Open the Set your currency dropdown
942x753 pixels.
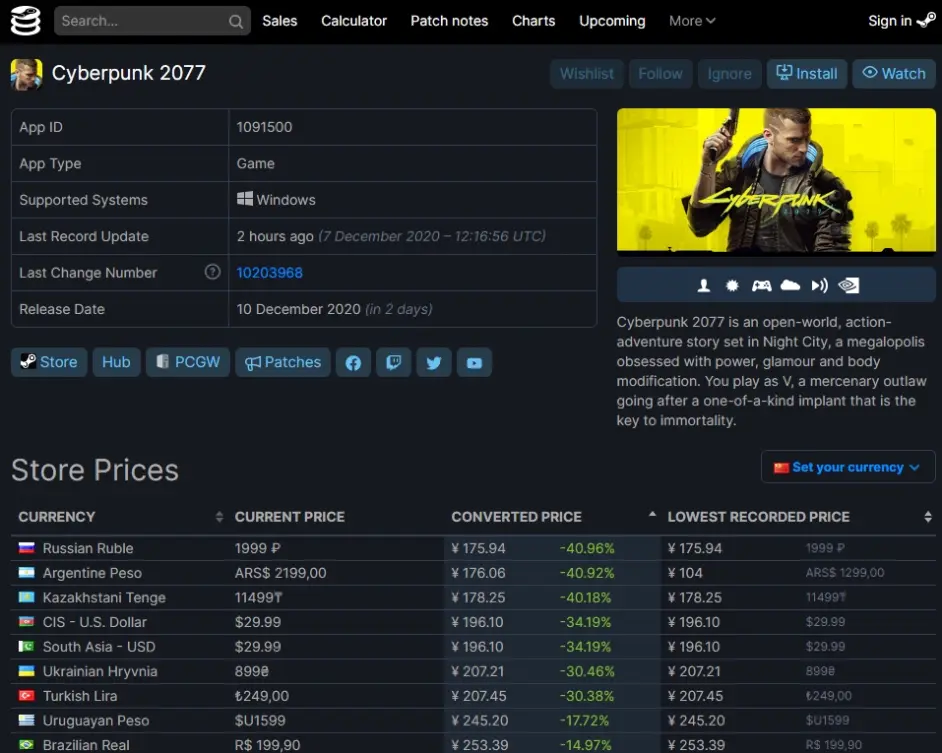848,467
